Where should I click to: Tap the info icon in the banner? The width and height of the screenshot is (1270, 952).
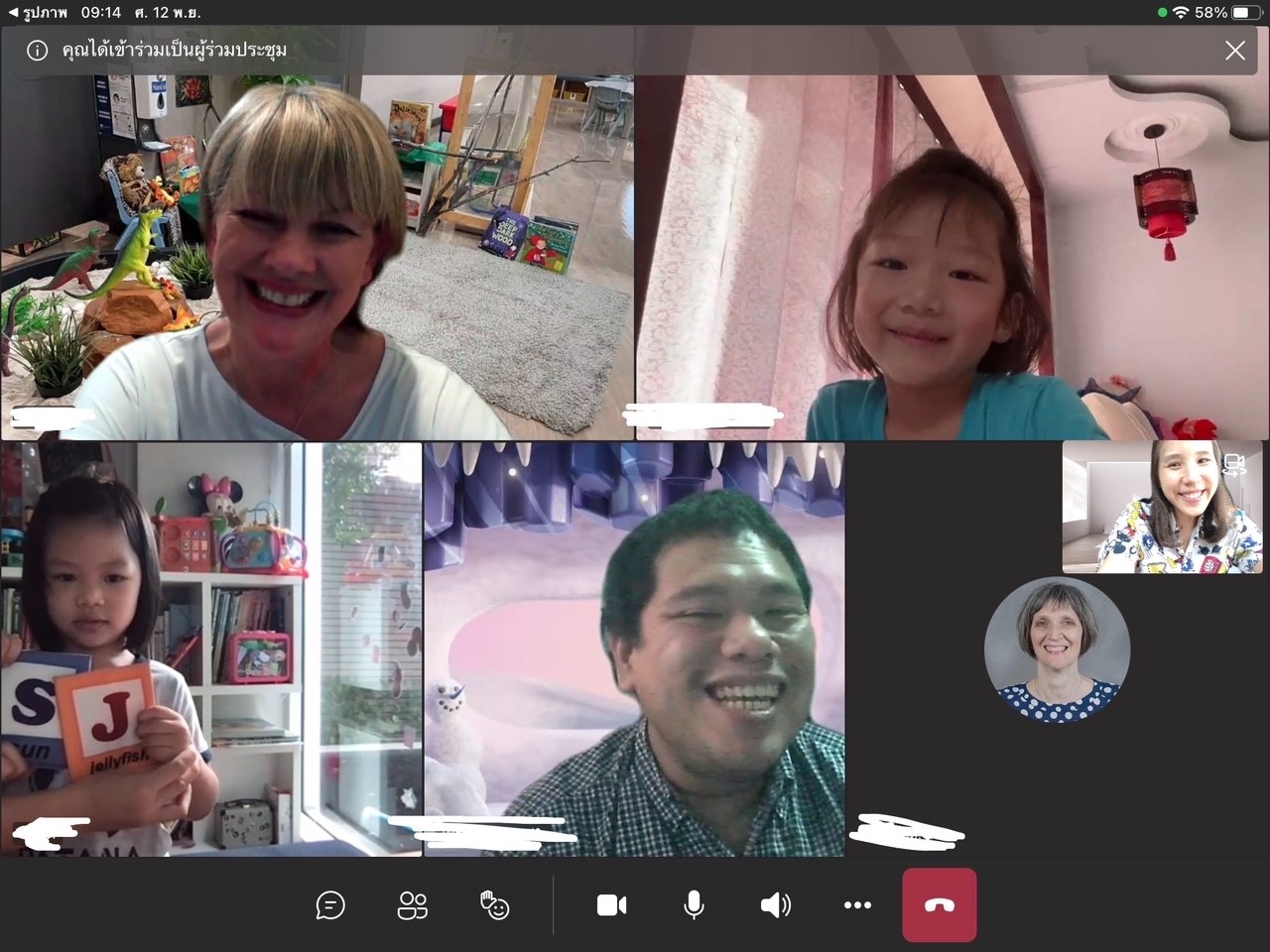pyautogui.click(x=37, y=51)
